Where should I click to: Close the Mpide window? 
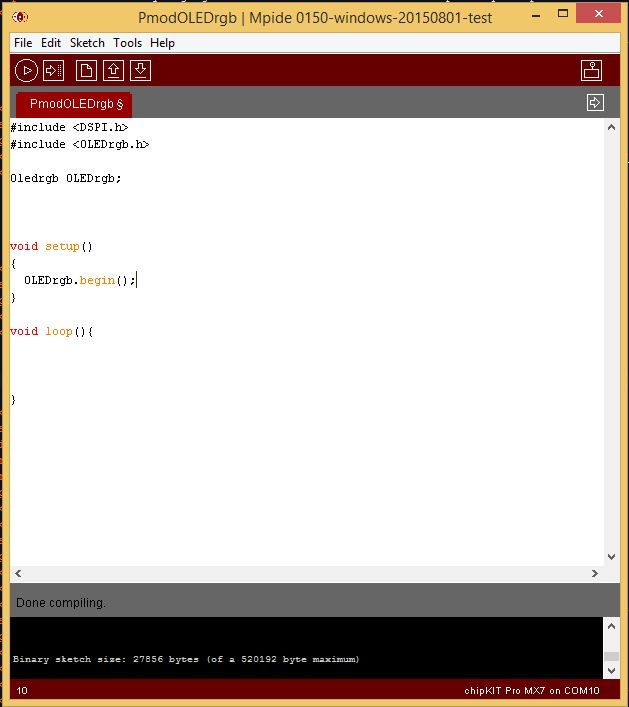click(598, 14)
